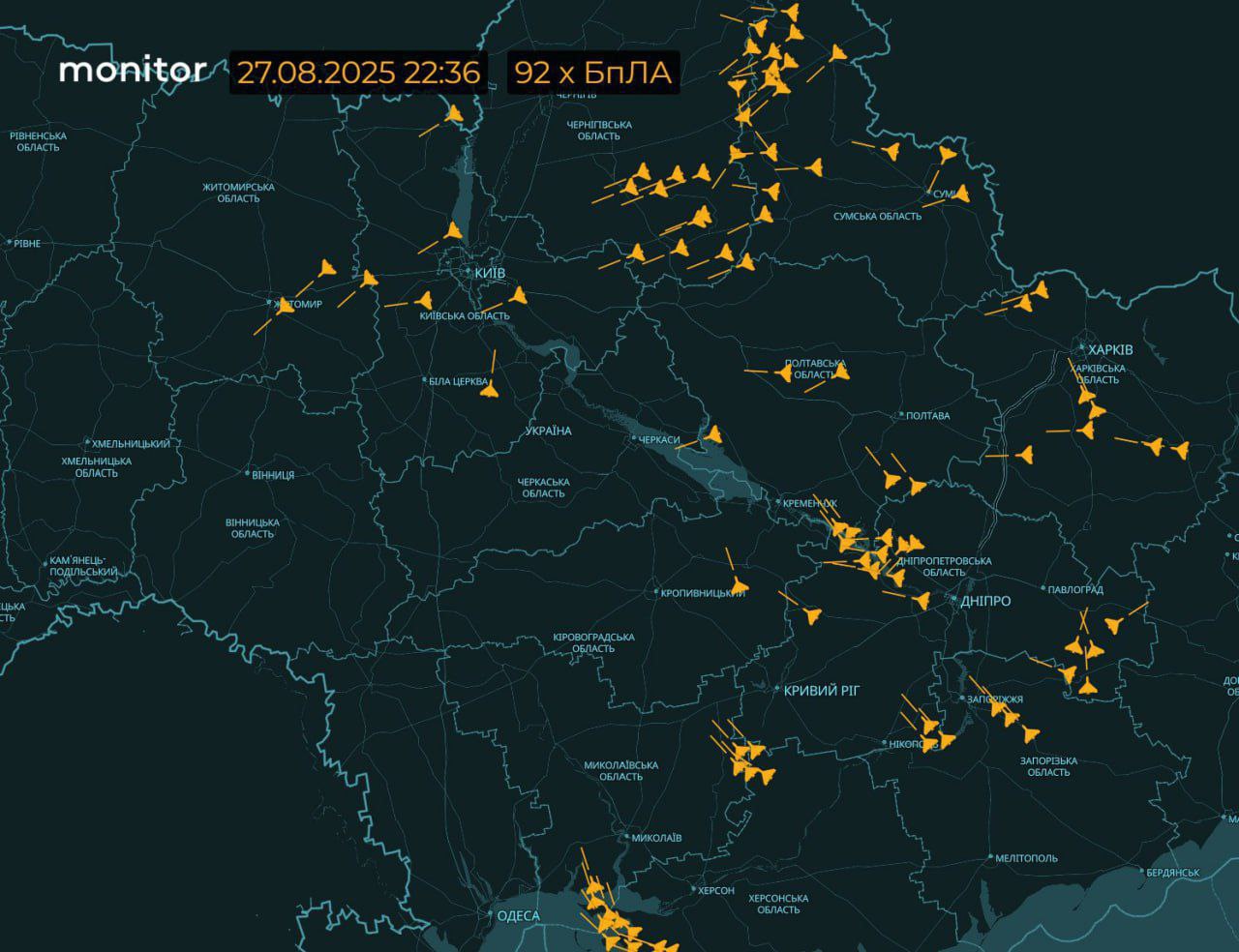Click the 92 x БпЛА counter badge
The image size is (1239, 952).
coord(592,73)
